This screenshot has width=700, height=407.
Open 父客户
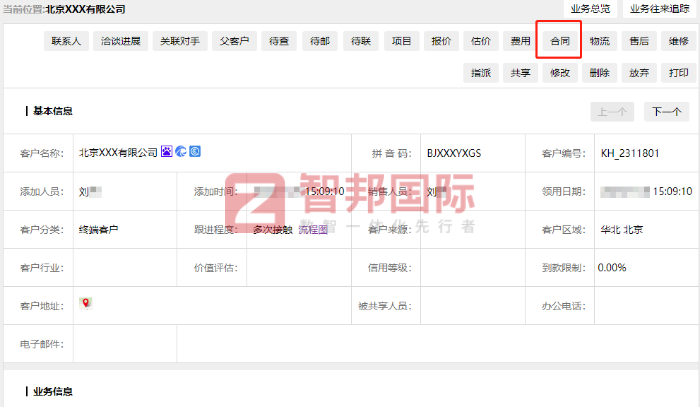234,41
